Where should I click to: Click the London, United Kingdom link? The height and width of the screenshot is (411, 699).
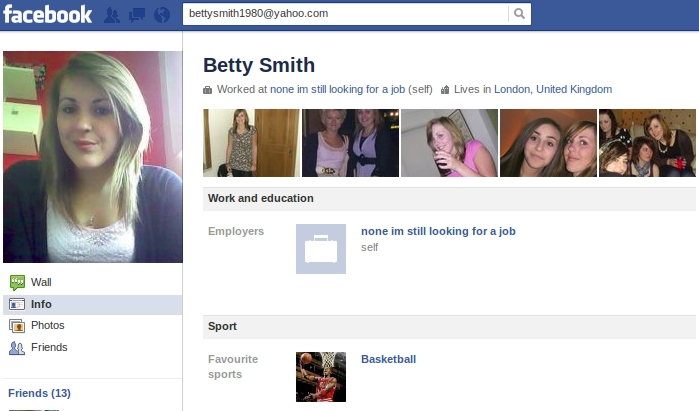tap(553, 89)
